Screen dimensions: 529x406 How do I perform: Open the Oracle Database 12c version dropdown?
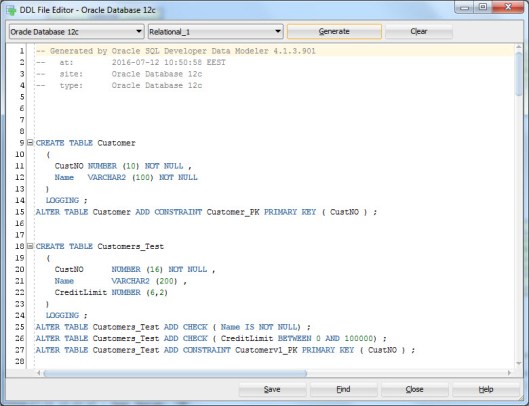coord(77,32)
